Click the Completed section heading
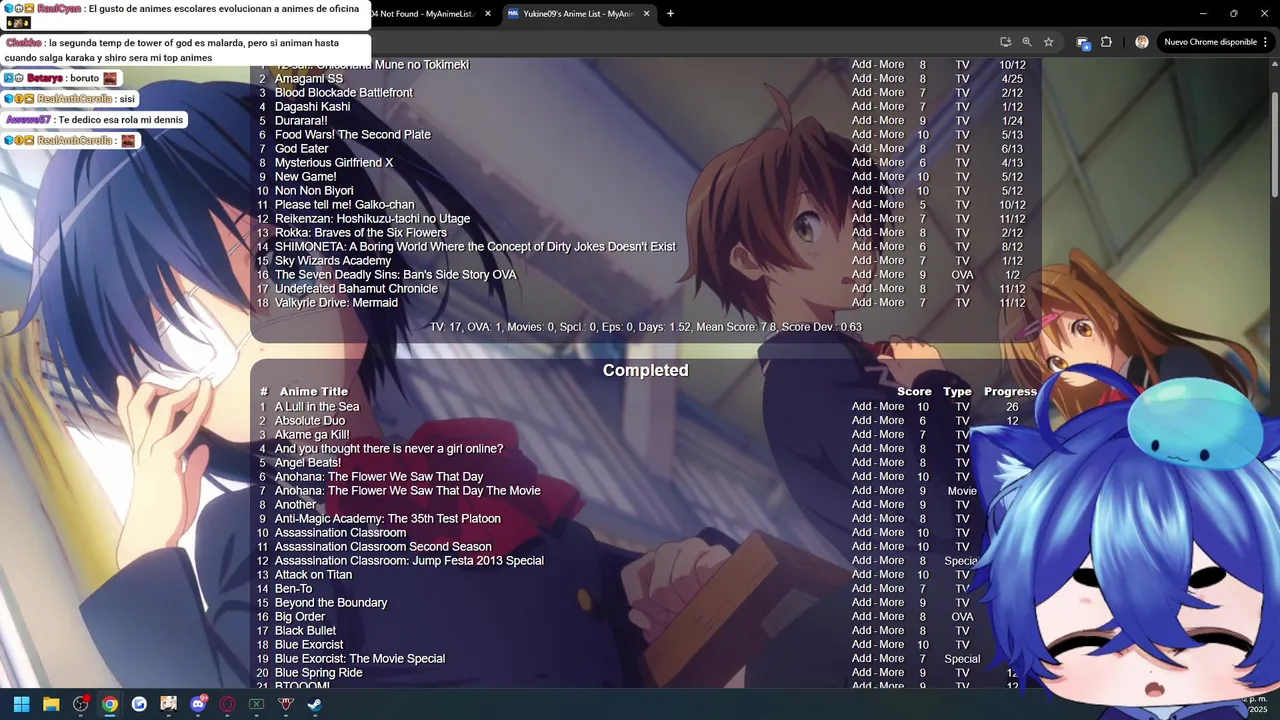 [646, 370]
